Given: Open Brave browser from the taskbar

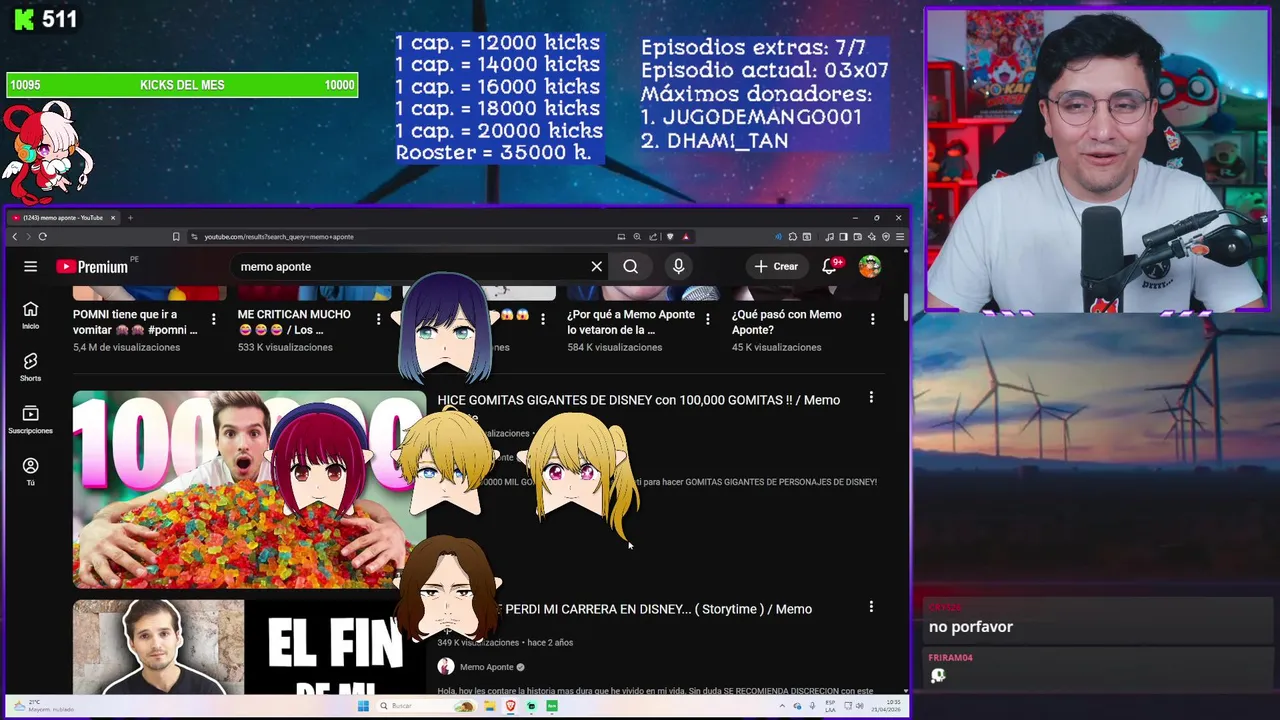Looking at the screenshot, I should coord(510,706).
